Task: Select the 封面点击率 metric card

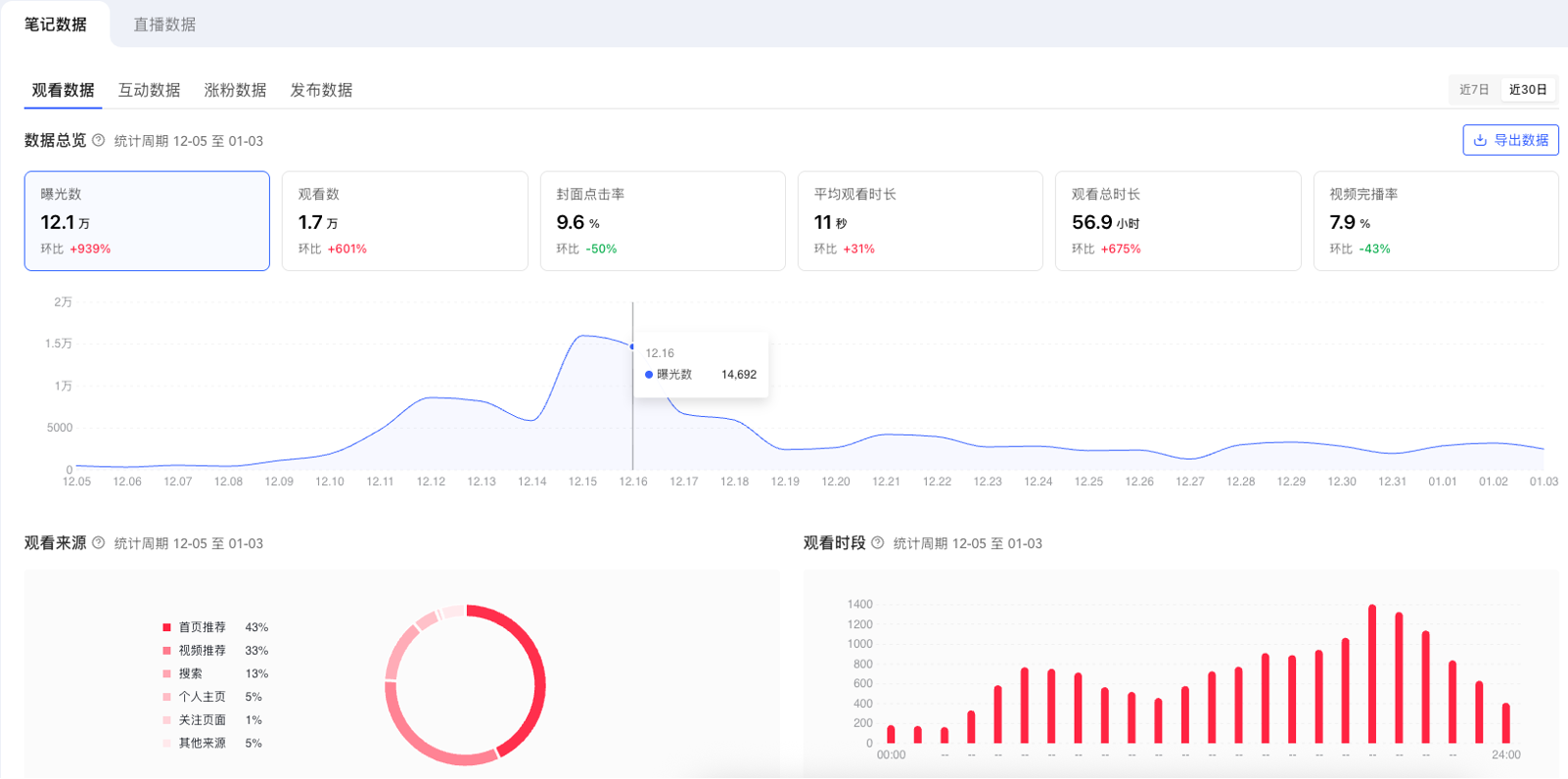Action: (x=663, y=221)
